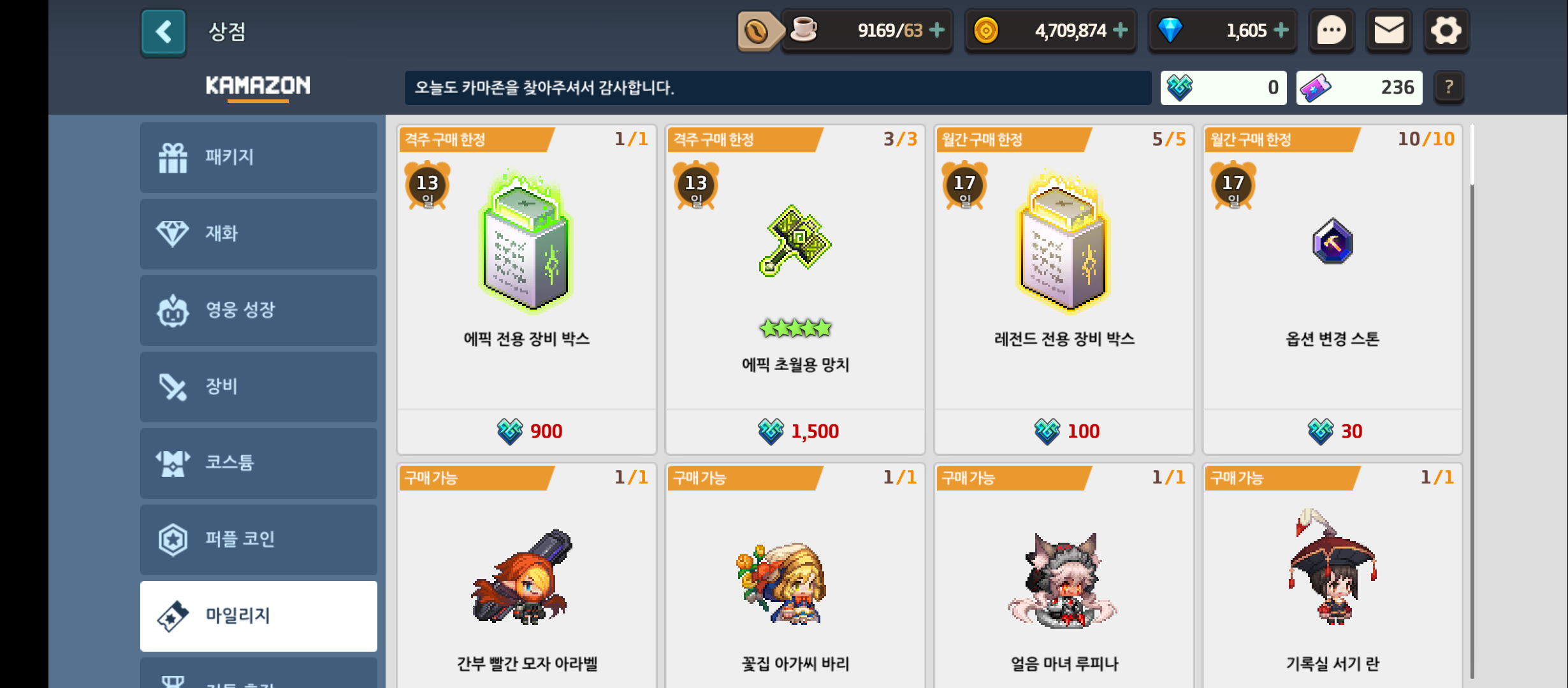Click the clock tag icon near coffee

[759, 31]
